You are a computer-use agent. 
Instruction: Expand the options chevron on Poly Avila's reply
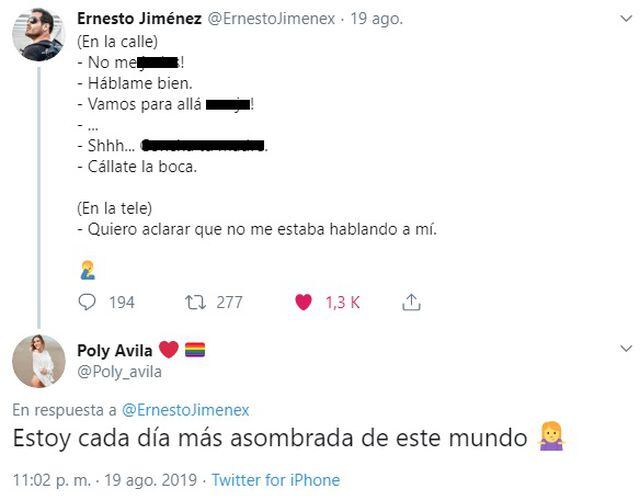click(625, 349)
